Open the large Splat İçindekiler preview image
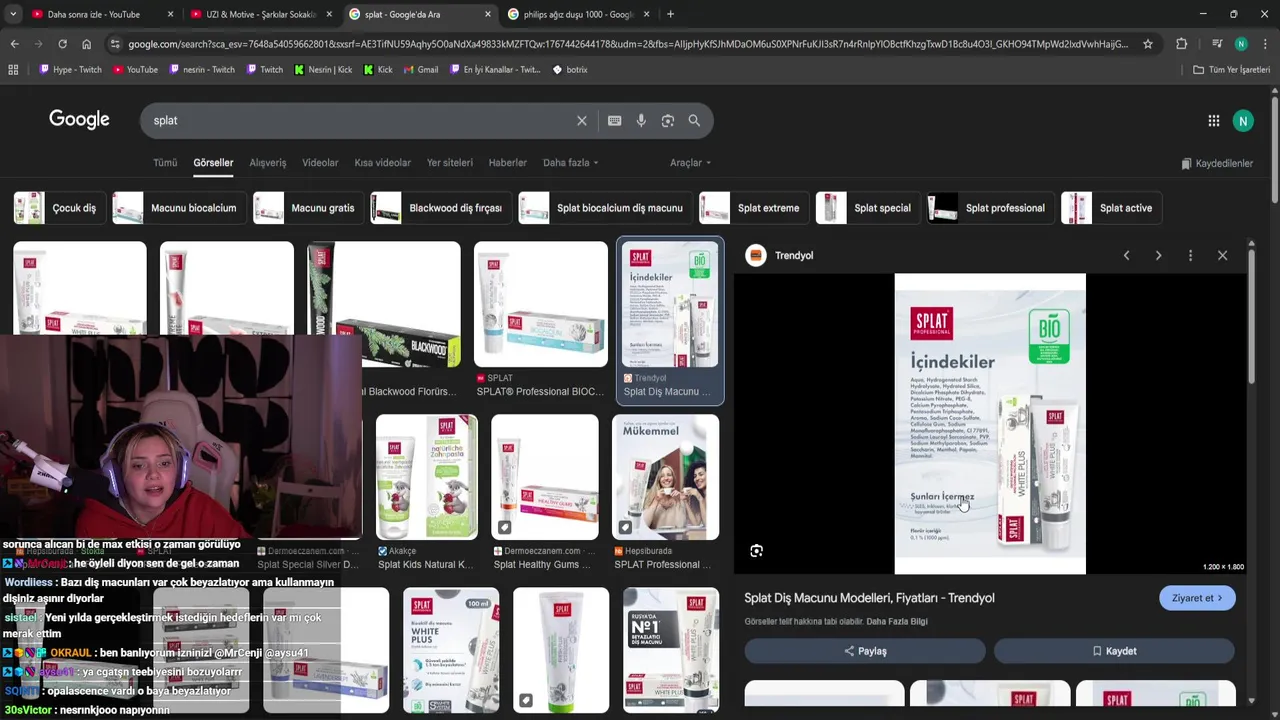Image resolution: width=1280 pixels, height=720 pixels. [x=990, y=424]
